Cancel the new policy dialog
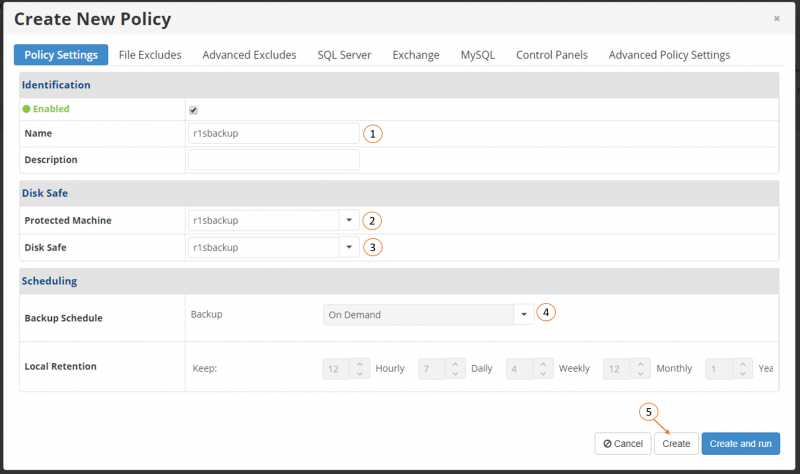The height and width of the screenshot is (474, 800). 623,443
